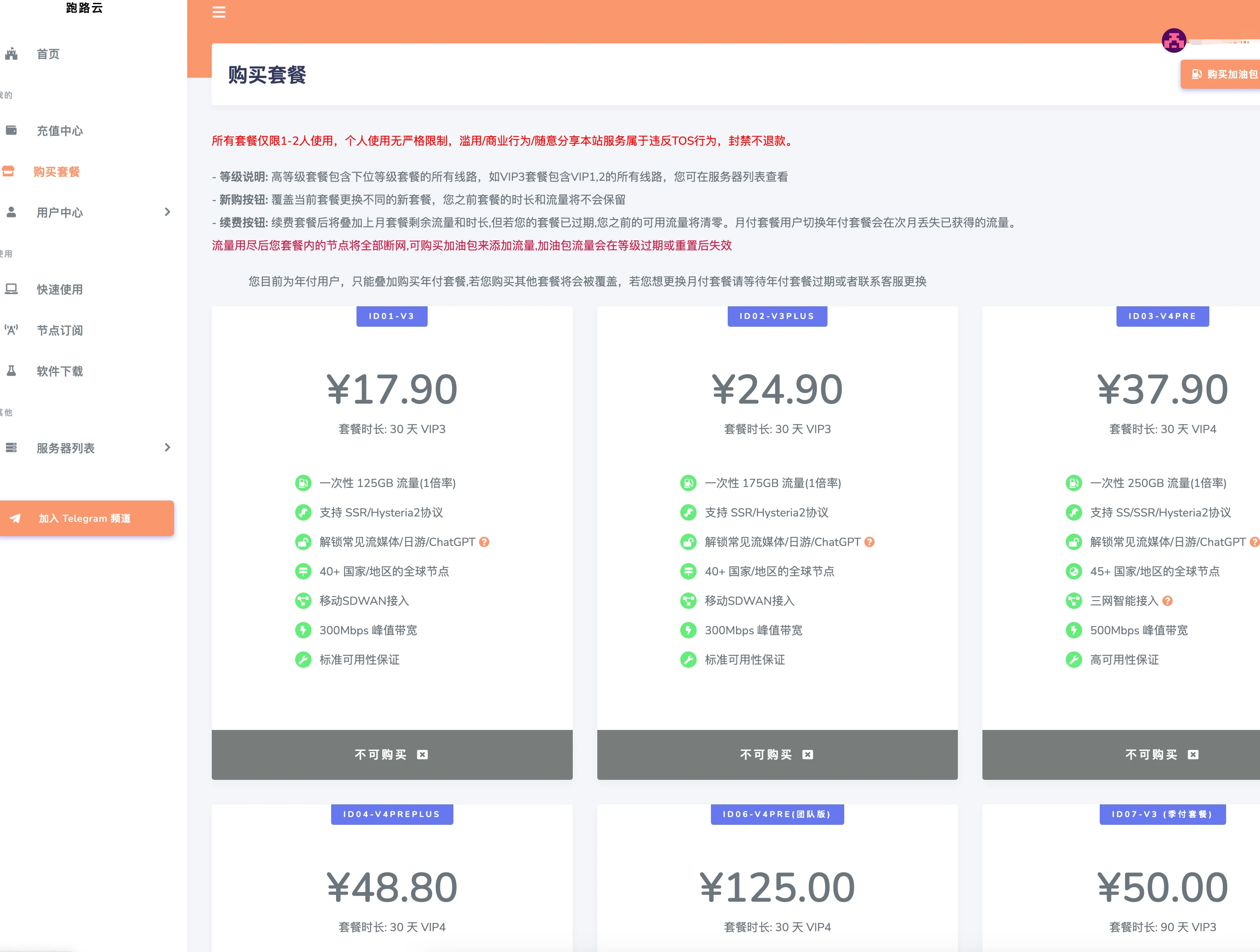Expand 服务器列表 submenu chevron
The height and width of the screenshot is (952, 1260).
168,448
